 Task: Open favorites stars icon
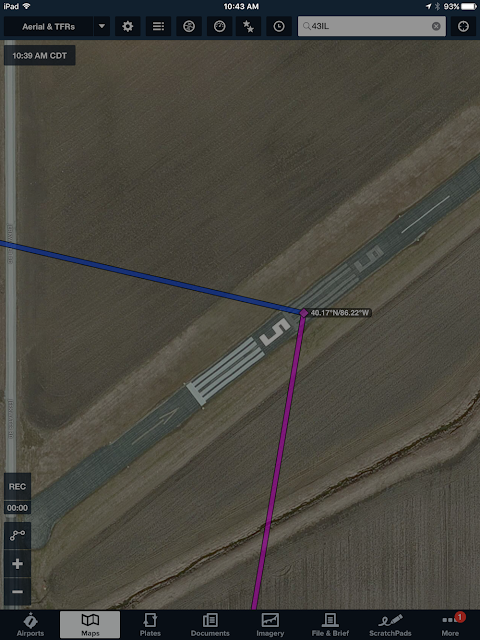tap(248, 27)
